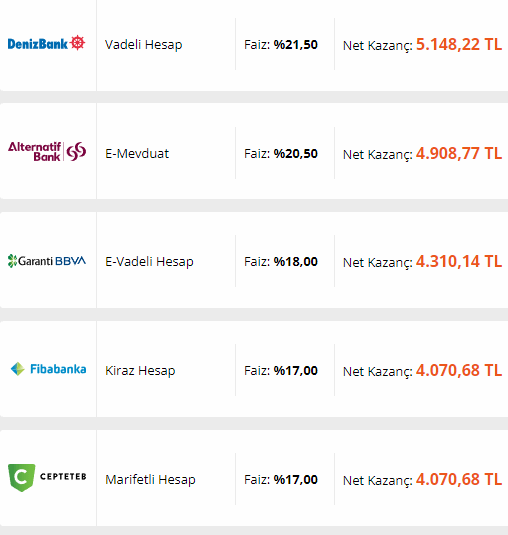
Task: Click Fibabanka's %17,00 interest rate
Action: [296, 371]
